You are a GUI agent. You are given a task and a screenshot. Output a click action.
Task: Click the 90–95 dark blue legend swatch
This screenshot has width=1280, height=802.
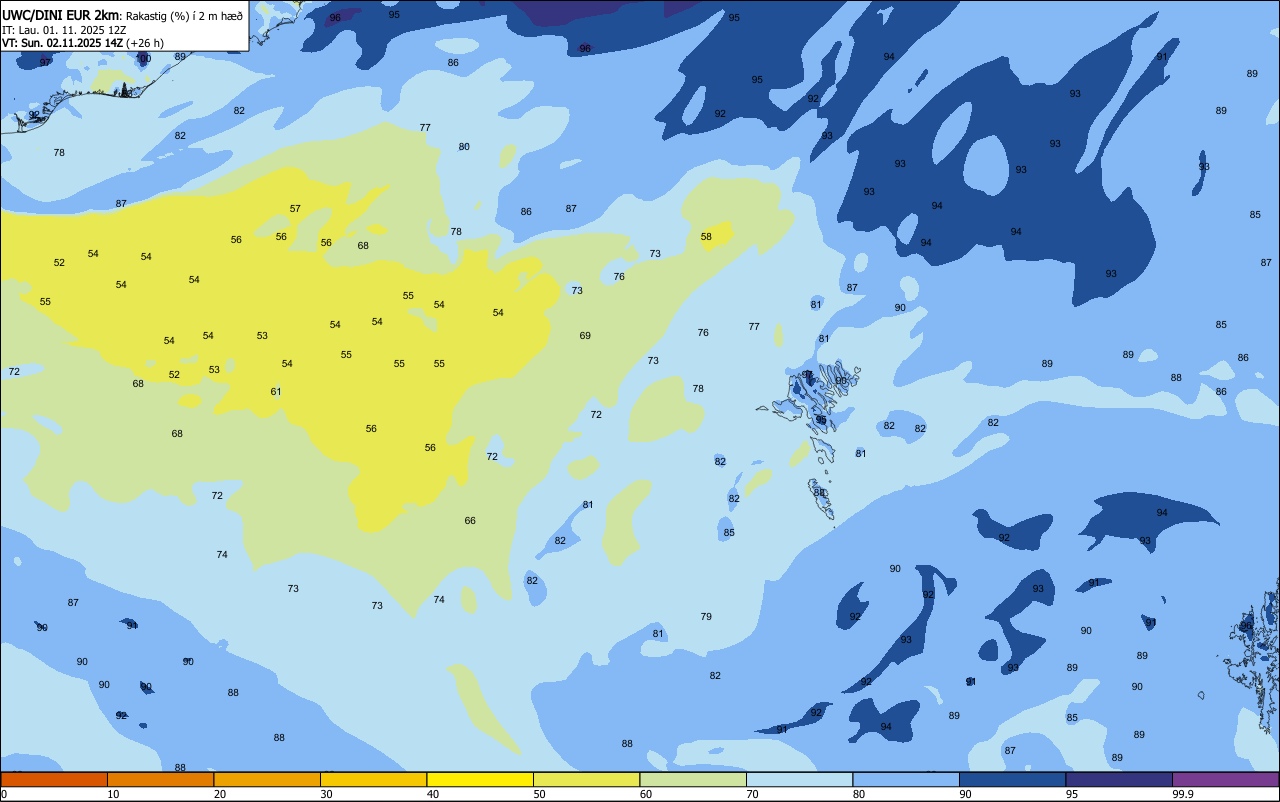(x=1012, y=779)
